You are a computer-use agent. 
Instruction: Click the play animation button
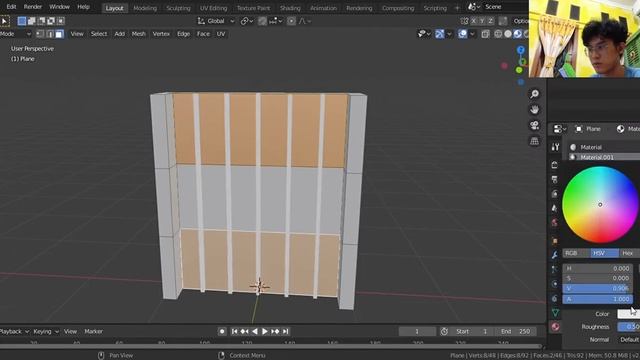pos(264,331)
